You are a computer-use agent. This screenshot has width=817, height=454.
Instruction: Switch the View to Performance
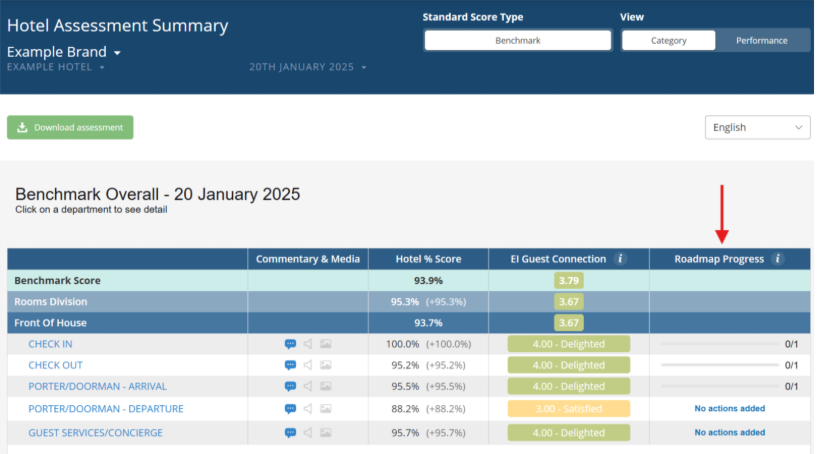pyautogui.click(x=762, y=41)
